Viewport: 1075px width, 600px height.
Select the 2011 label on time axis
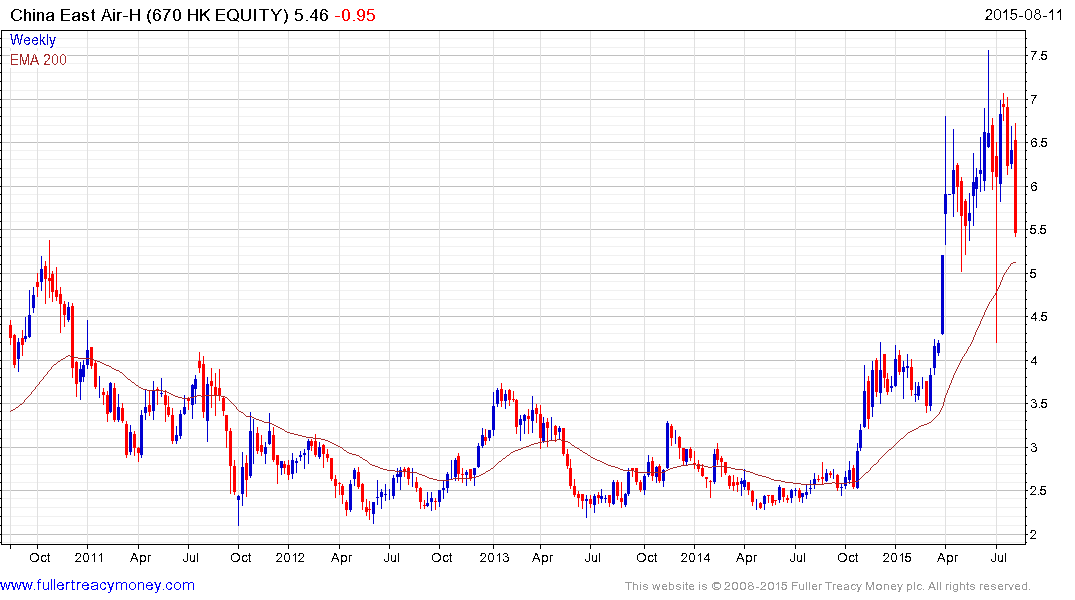[x=87, y=557]
